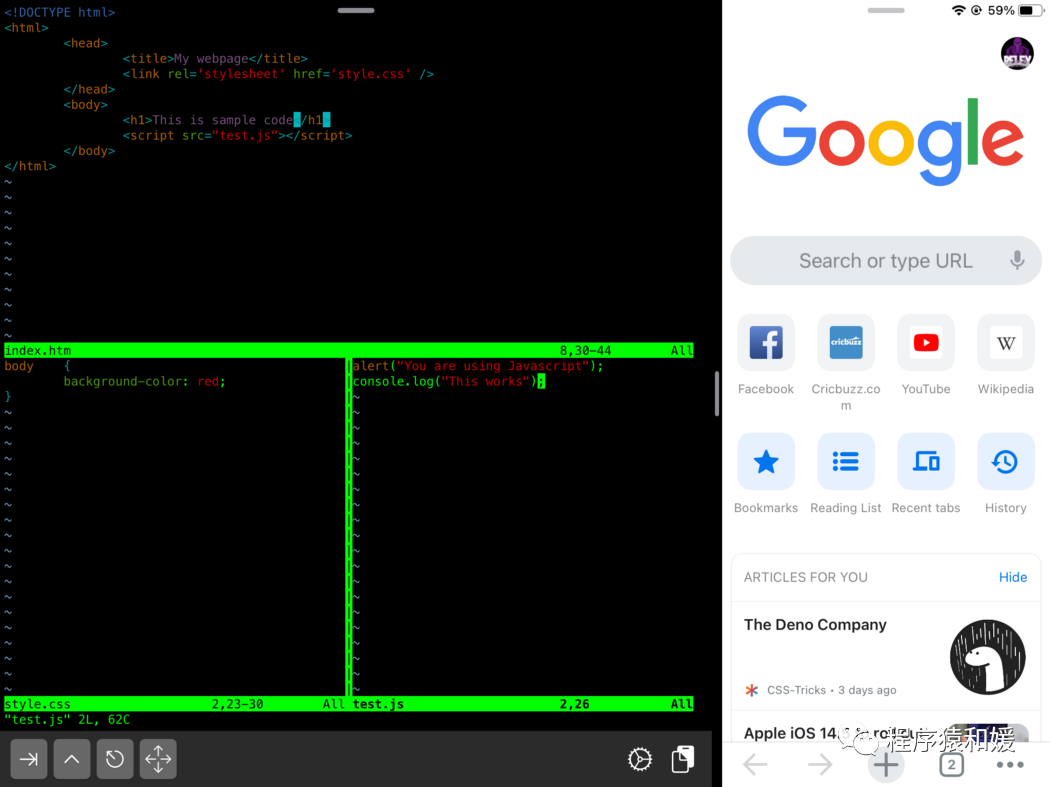Open a new tab with plus button
Screen dimensions: 1050x787
885,764
